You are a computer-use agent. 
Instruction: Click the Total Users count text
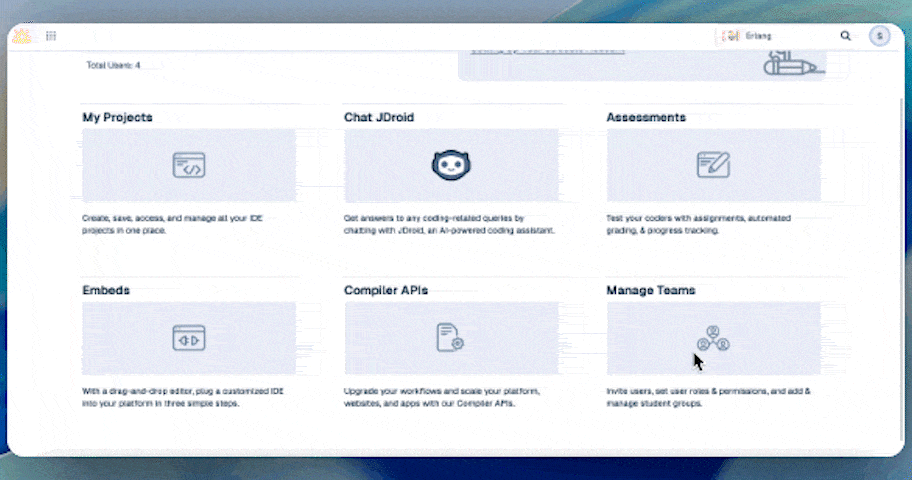tap(113, 65)
